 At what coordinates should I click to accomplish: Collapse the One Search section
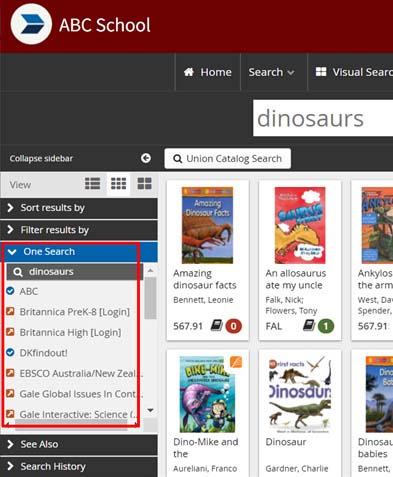tap(79, 252)
